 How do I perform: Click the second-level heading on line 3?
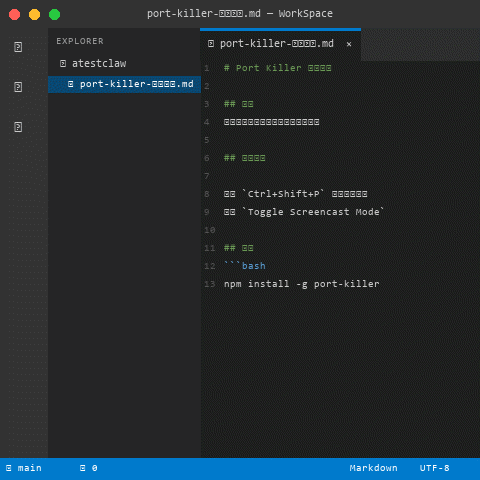tap(239, 104)
